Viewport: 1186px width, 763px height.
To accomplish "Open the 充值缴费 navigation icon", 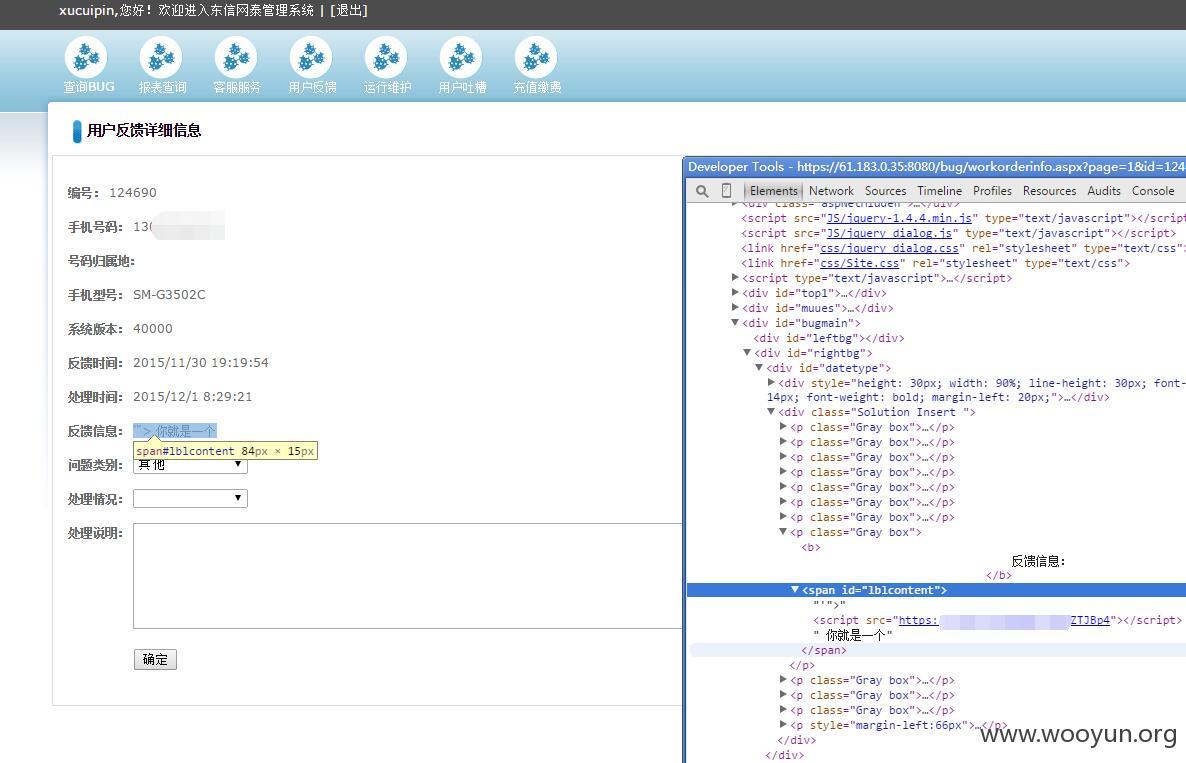I will pyautogui.click(x=536, y=57).
